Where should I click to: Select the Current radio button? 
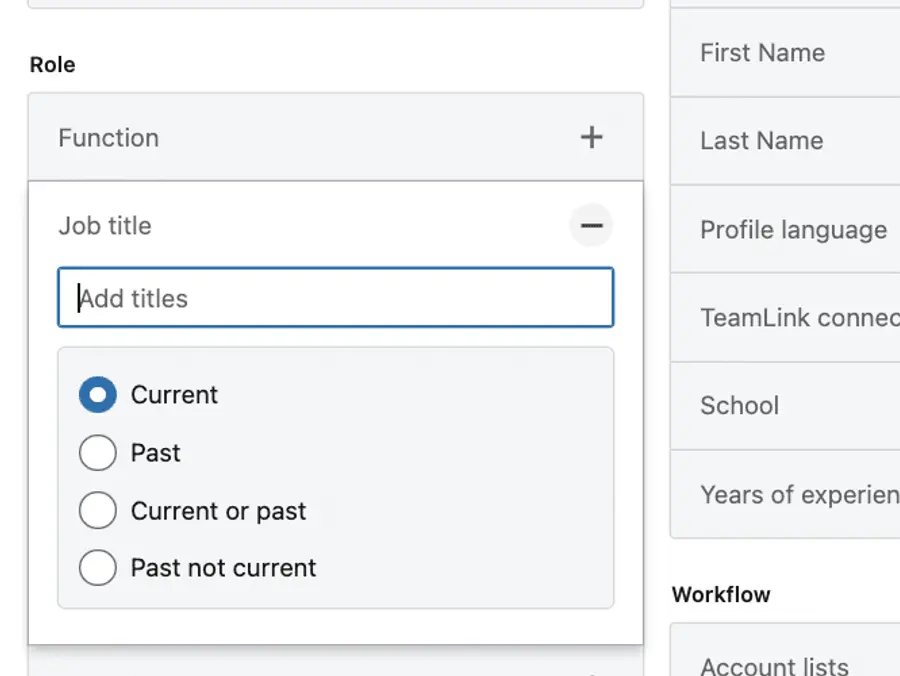(97, 394)
